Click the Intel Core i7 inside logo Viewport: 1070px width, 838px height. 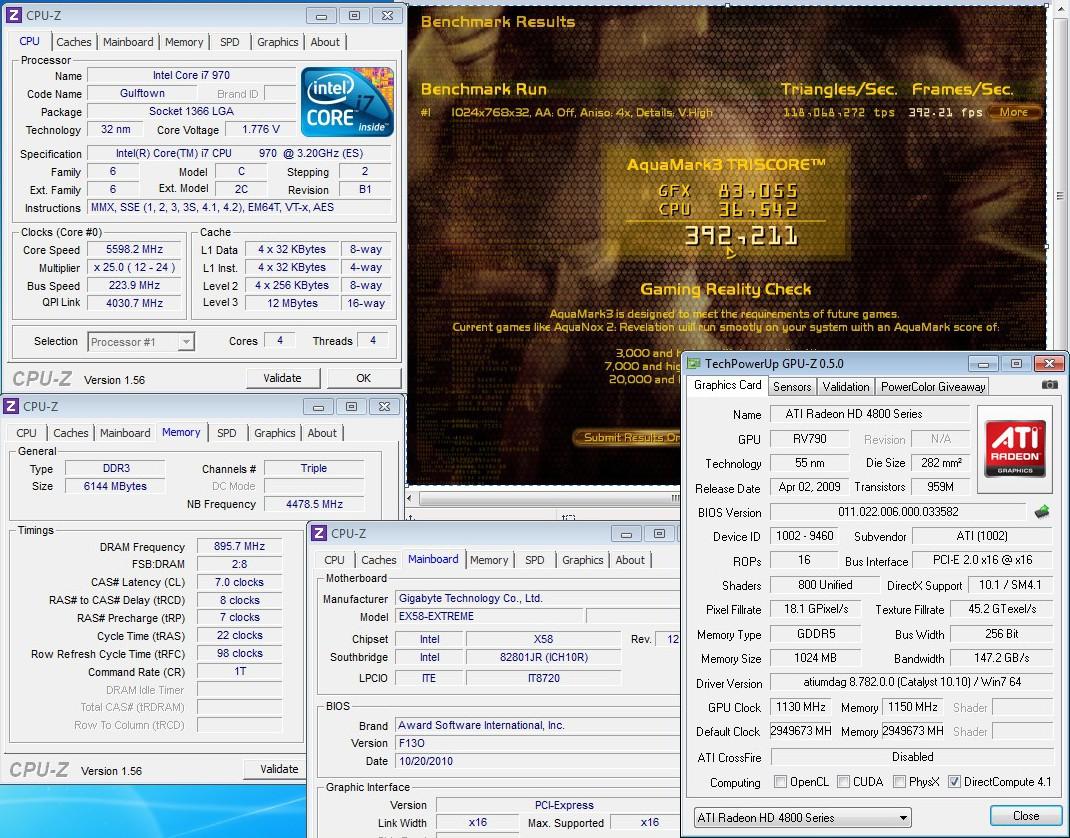(347, 102)
